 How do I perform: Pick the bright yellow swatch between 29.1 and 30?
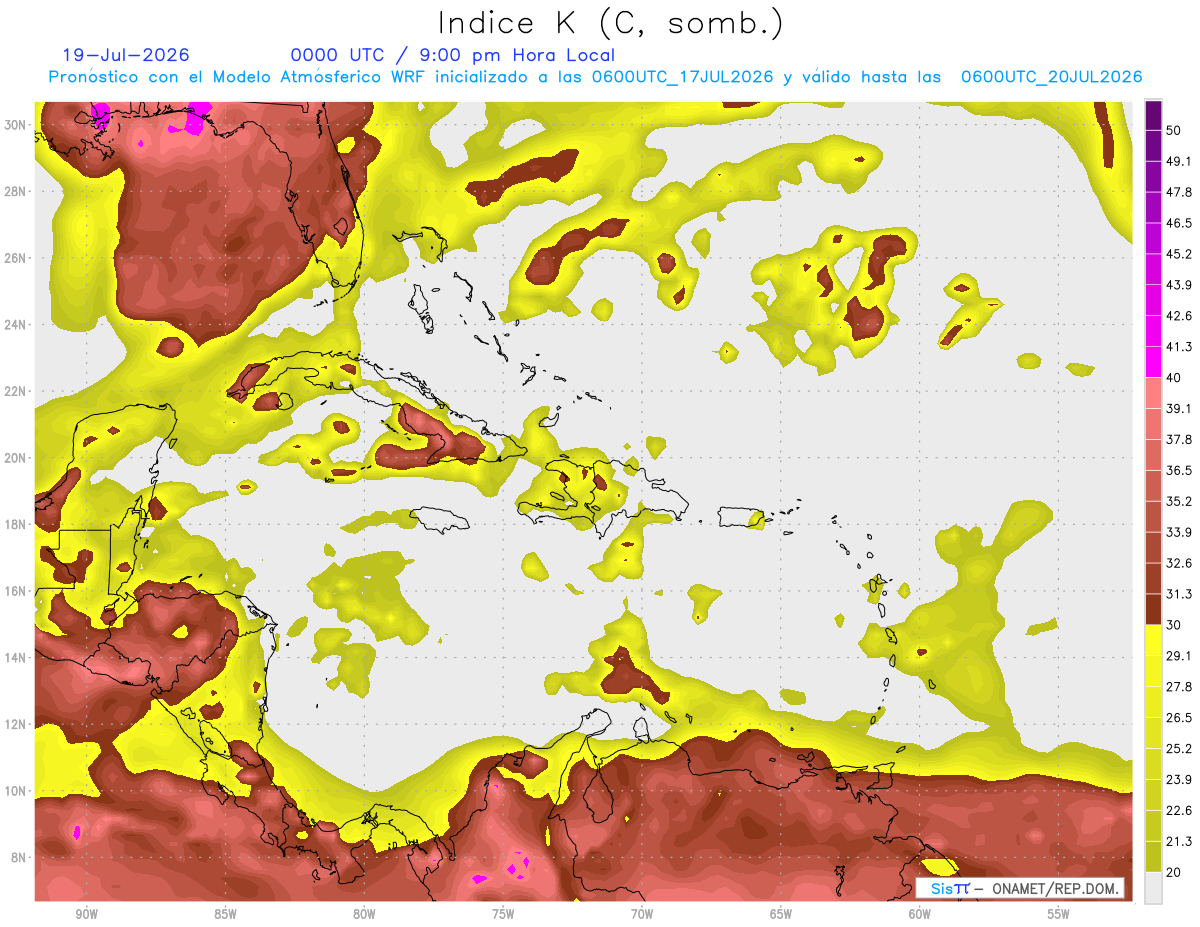tap(1153, 641)
